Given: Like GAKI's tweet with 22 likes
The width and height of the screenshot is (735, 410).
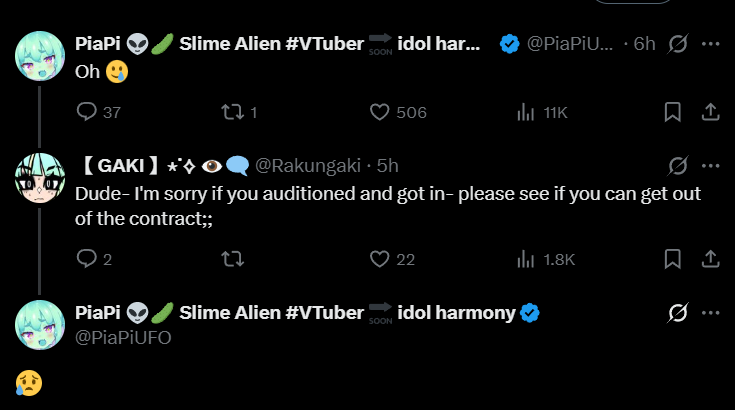Looking at the screenshot, I should coord(380,259).
